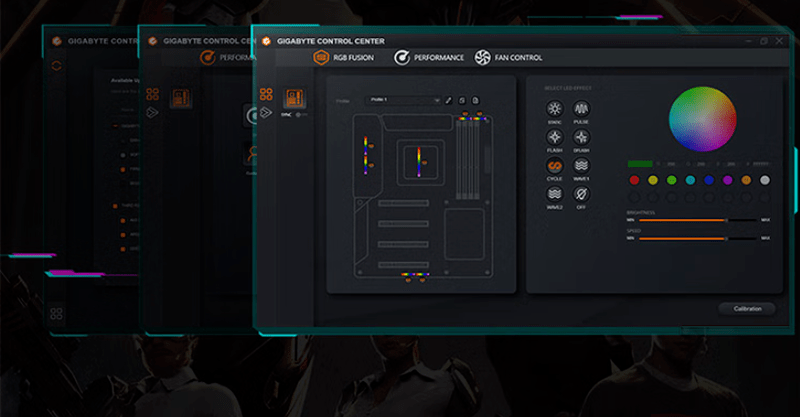Image resolution: width=800 pixels, height=417 pixels.
Task: Click Gigabyte logo in leftmost background window
Action: tap(57, 41)
